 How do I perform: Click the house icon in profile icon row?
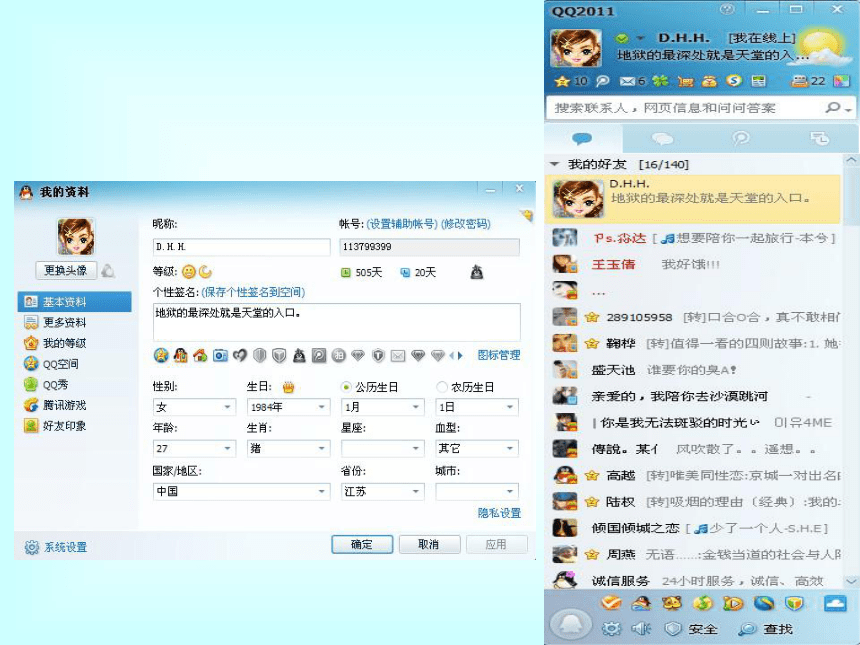click(200, 355)
